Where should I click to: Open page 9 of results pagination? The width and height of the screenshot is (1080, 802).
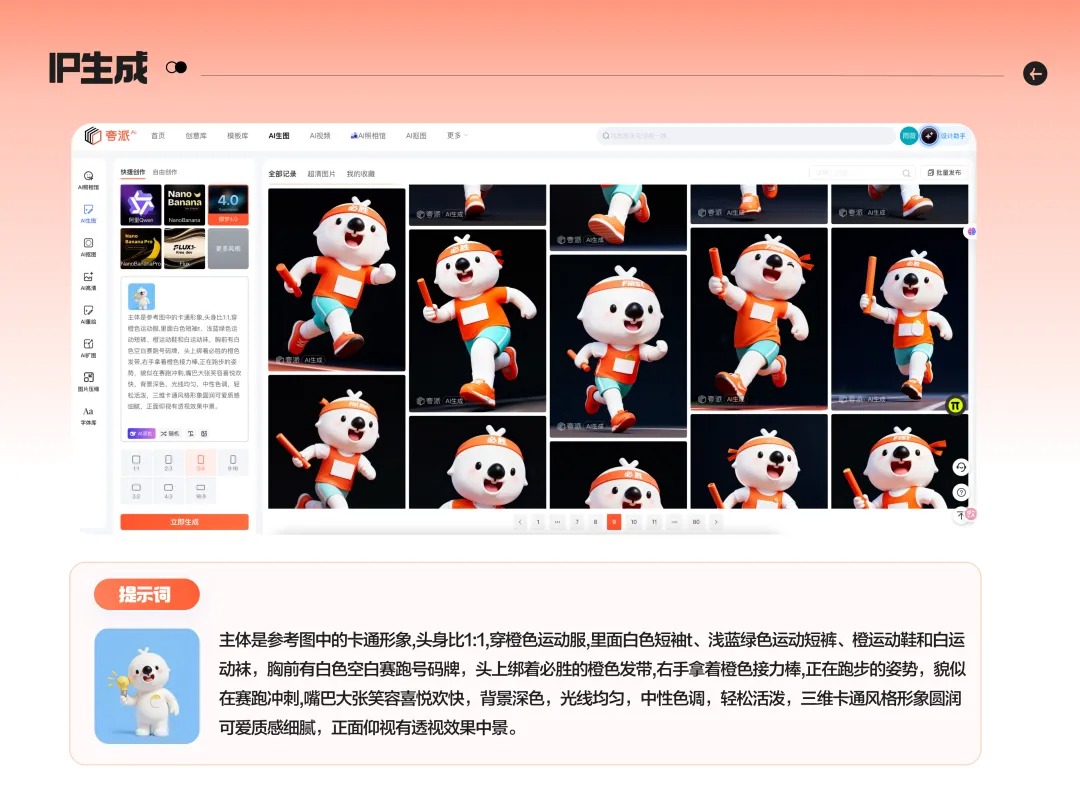[x=614, y=521]
